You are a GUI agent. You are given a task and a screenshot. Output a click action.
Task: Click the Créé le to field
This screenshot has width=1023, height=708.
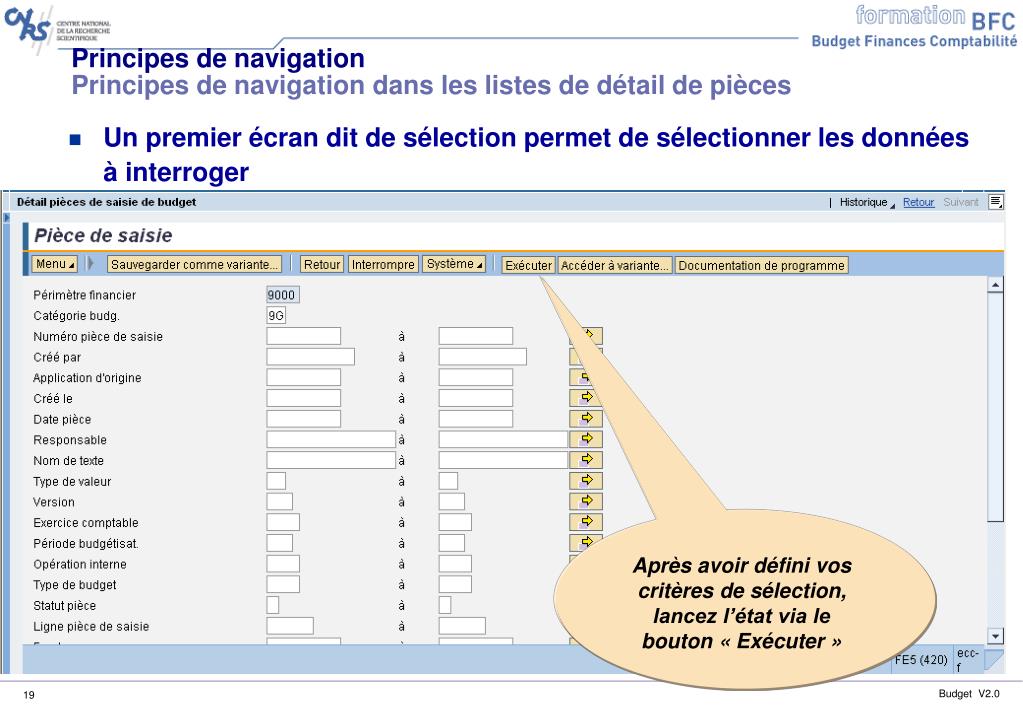(x=476, y=398)
